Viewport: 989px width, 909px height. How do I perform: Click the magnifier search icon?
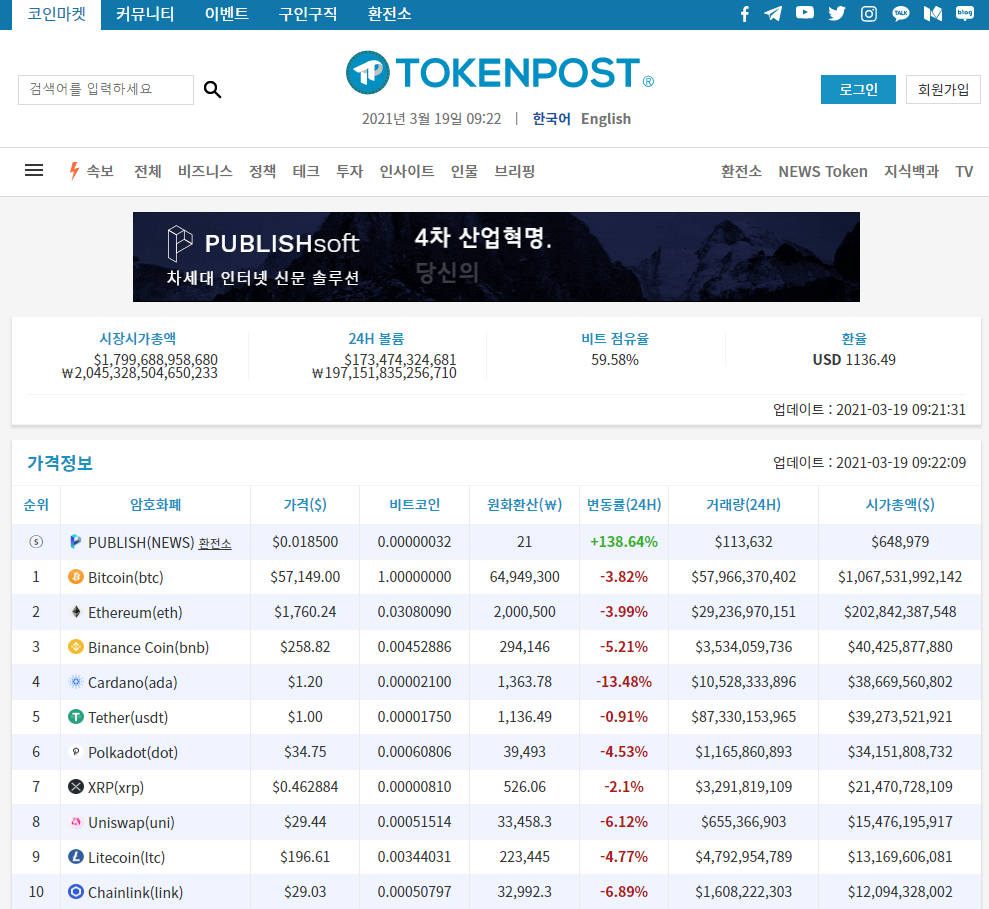click(x=213, y=90)
